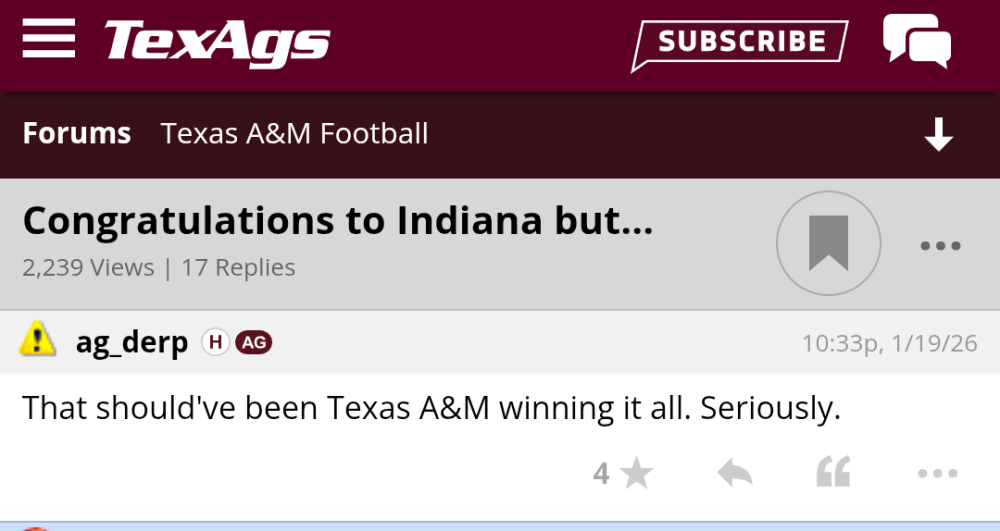Click the maroon AG badge
Viewport: 1000px width, 531px height.
[254, 343]
